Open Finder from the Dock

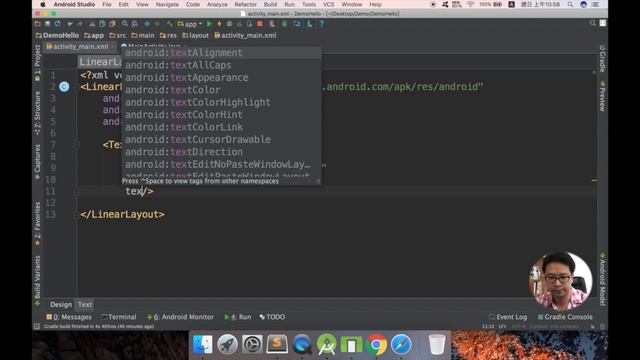203,344
